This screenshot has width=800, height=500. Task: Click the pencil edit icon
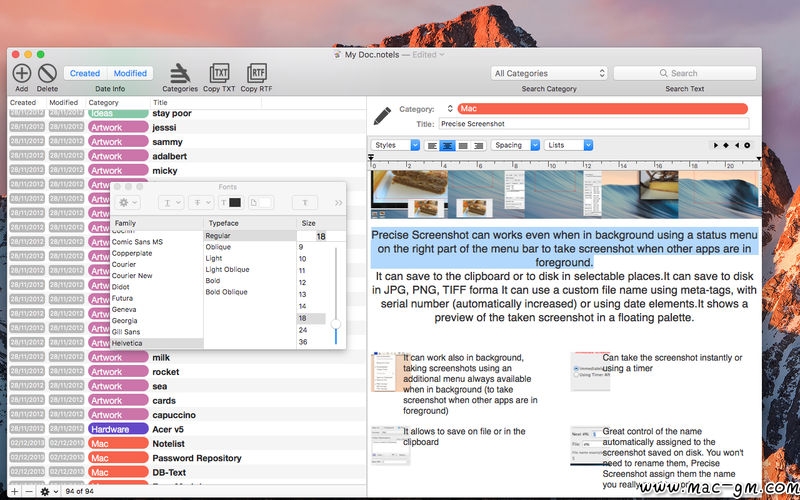[x=382, y=116]
